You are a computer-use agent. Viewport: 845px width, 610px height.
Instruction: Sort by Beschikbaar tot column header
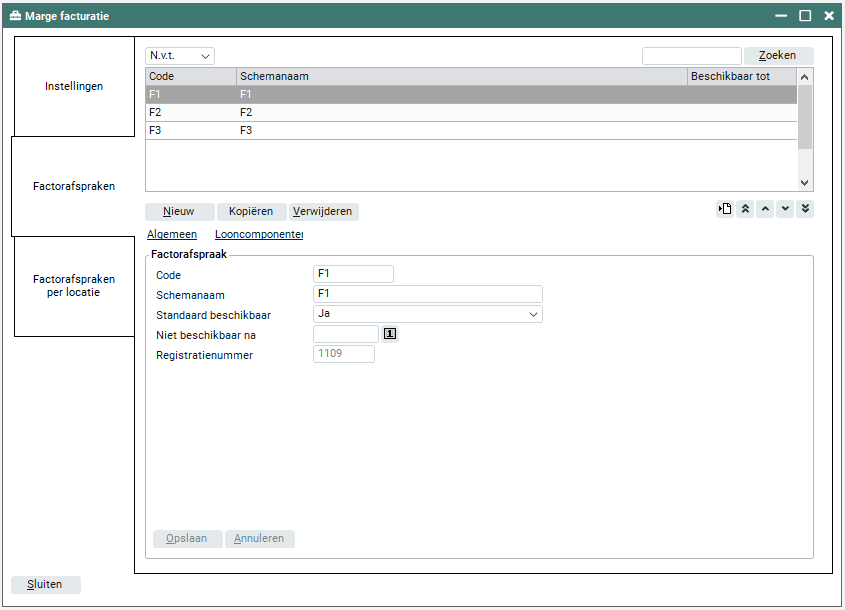click(x=742, y=77)
